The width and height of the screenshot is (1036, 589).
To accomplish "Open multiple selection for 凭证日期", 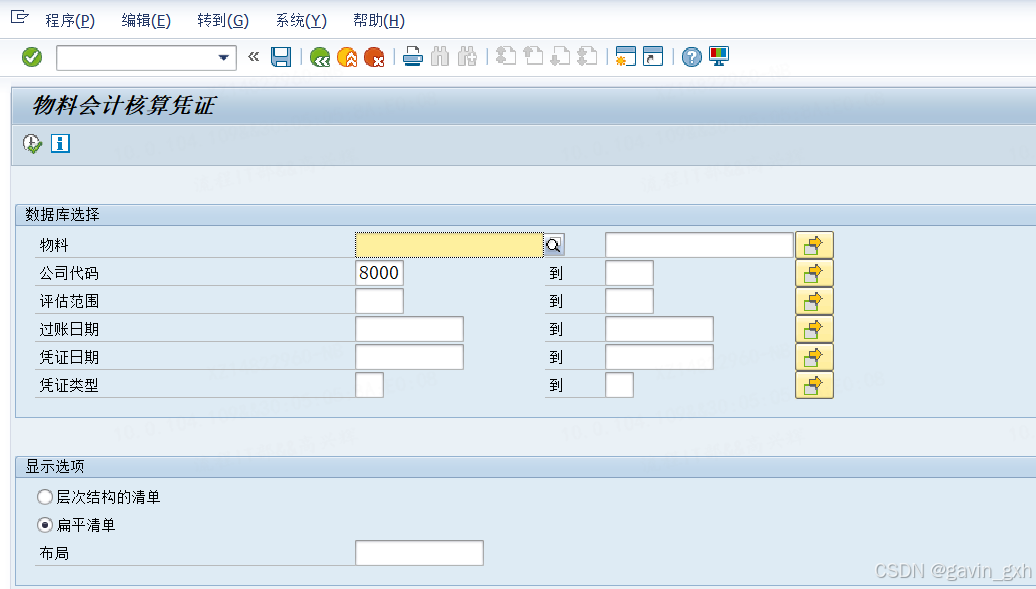I will click(814, 357).
